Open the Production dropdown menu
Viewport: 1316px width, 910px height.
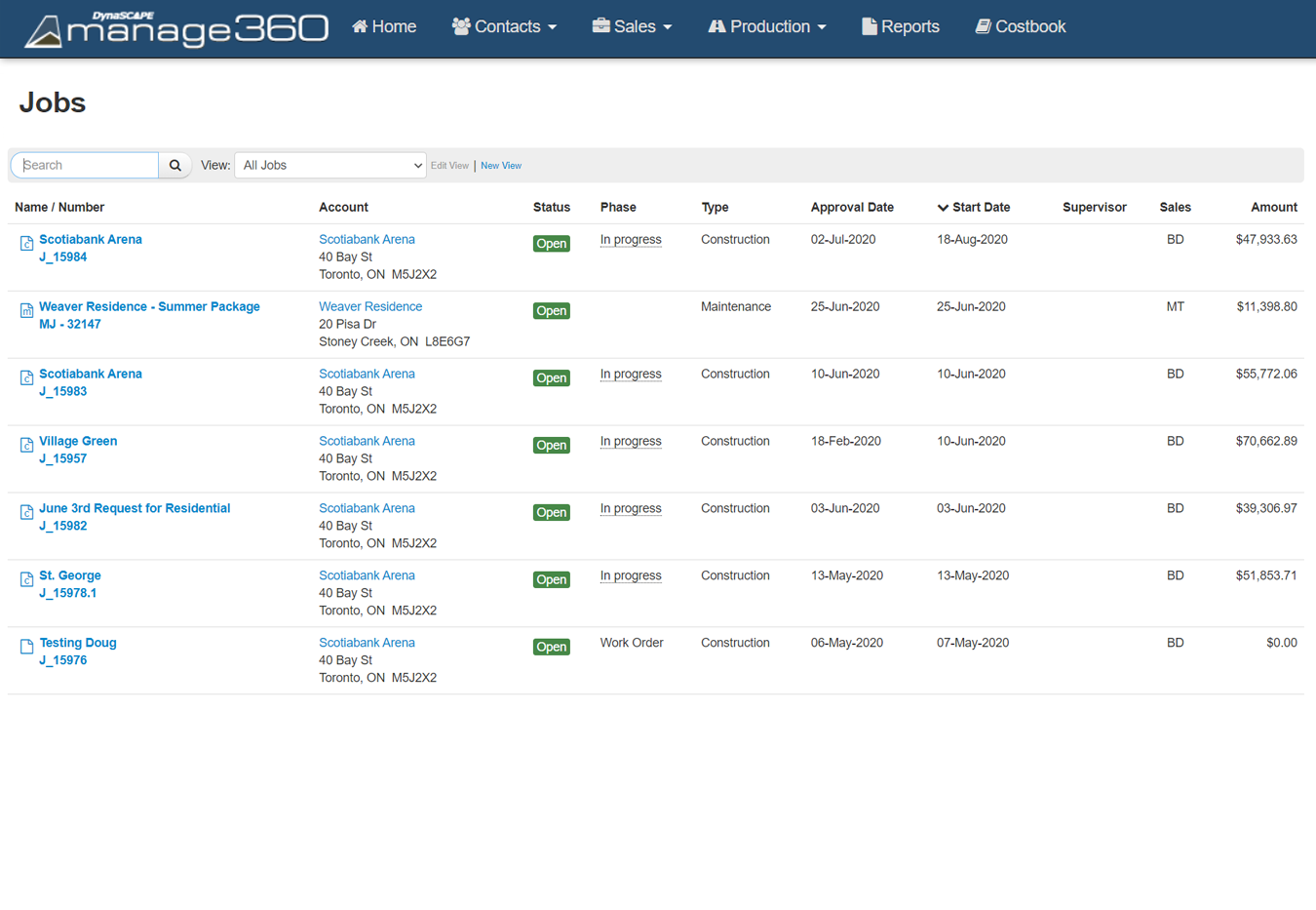767,27
